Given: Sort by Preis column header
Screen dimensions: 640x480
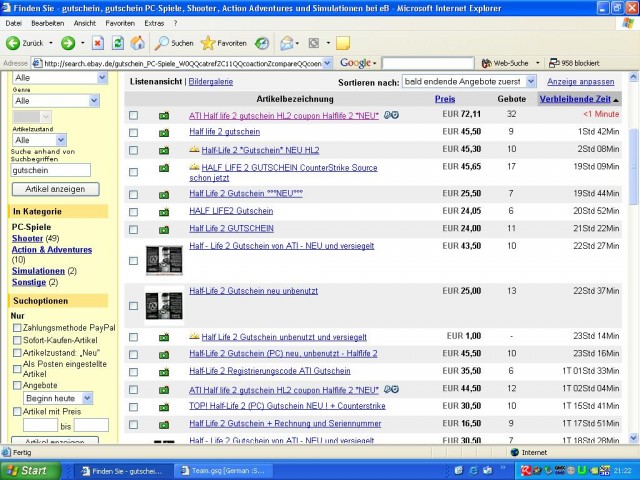Looking at the screenshot, I should [x=445, y=99].
